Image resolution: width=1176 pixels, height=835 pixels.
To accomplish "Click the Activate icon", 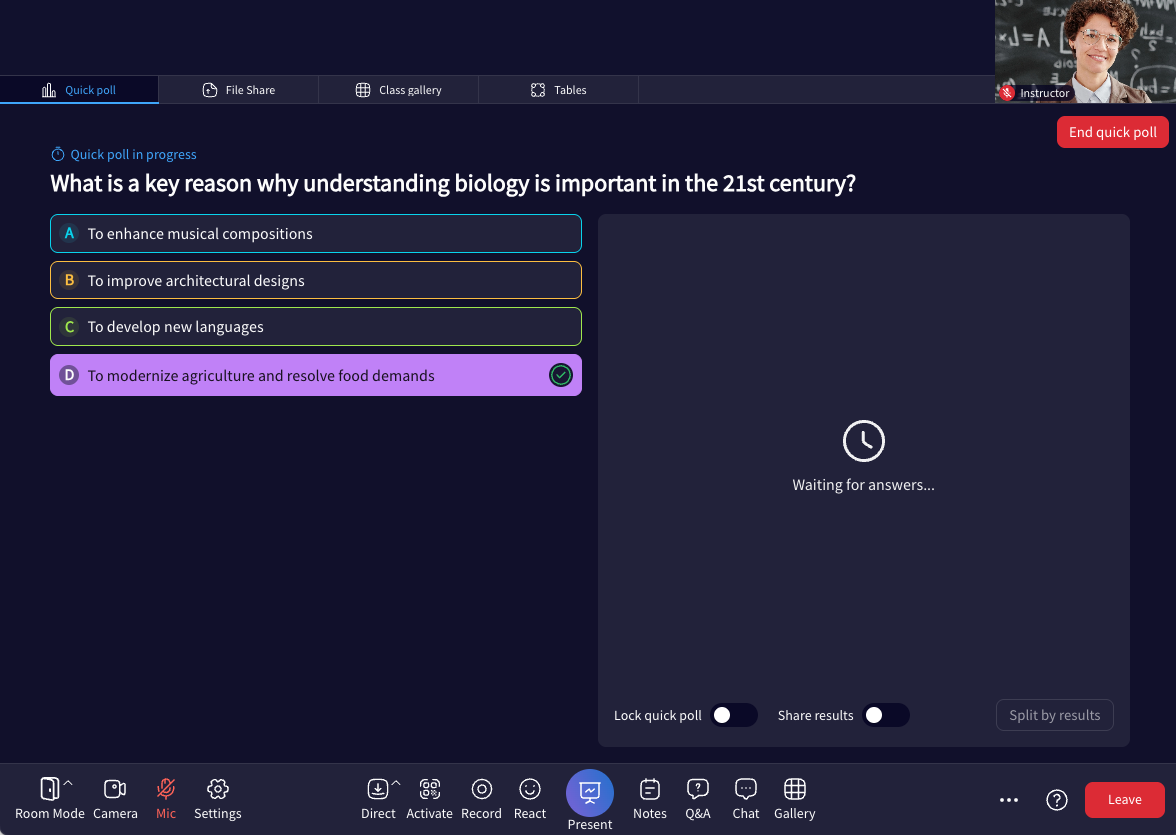I will (x=430, y=790).
